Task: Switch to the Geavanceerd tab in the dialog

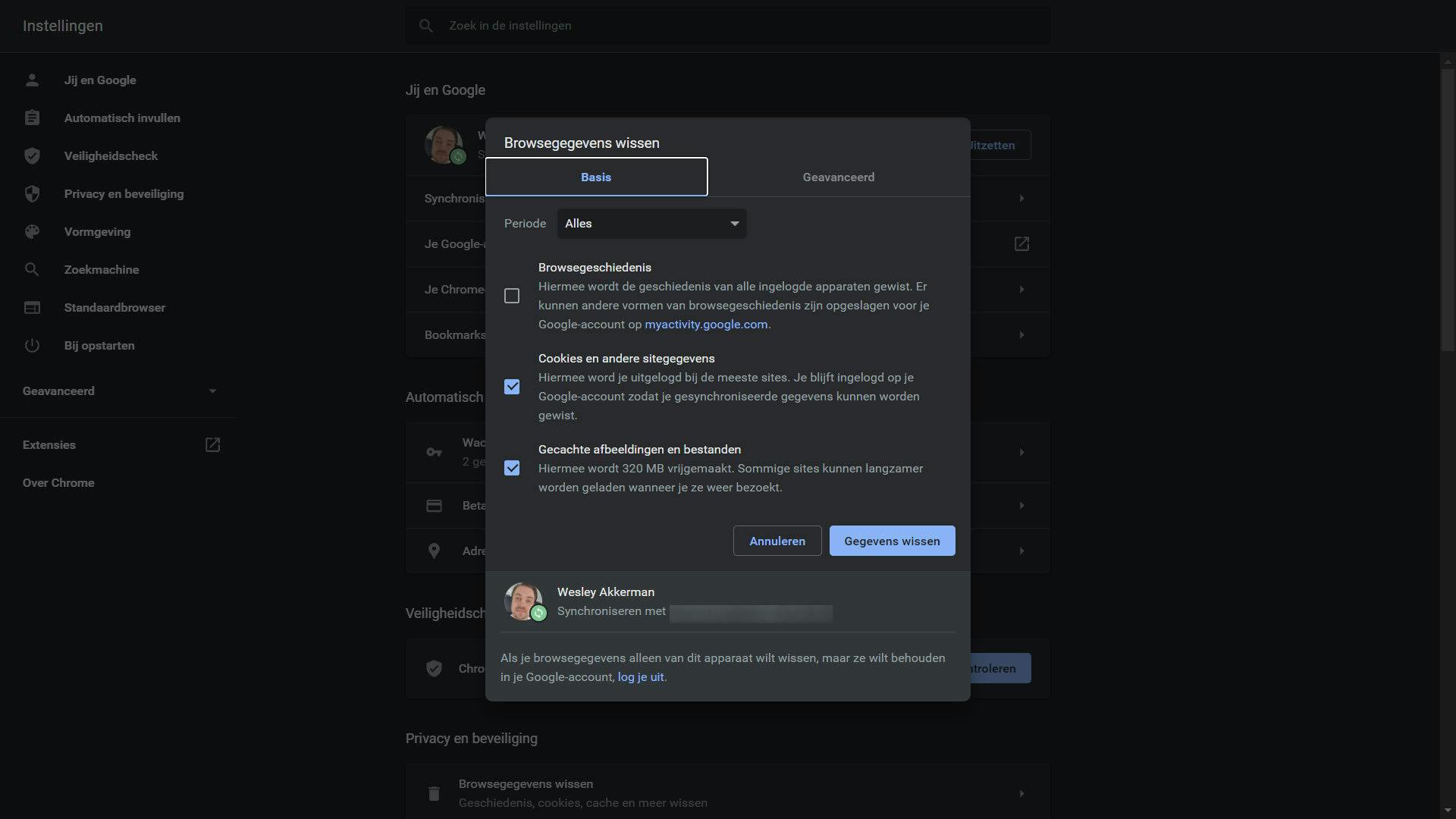Action: (x=838, y=177)
